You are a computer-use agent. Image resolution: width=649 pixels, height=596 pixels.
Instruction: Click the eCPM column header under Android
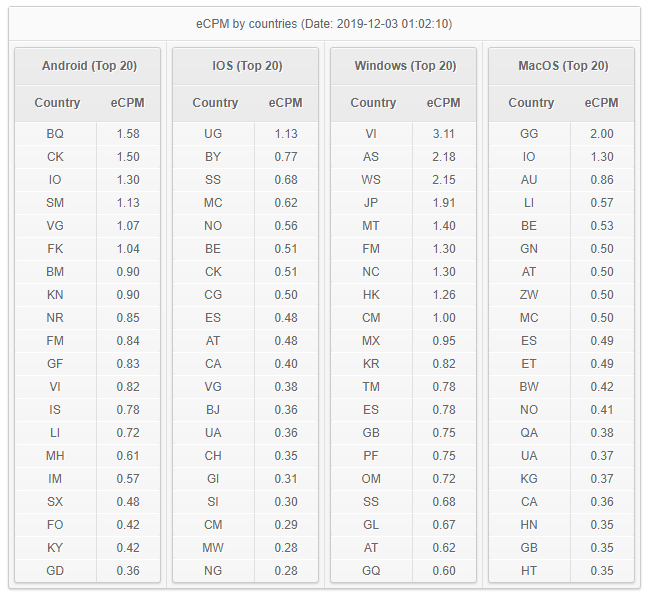[x=128, y=103]
